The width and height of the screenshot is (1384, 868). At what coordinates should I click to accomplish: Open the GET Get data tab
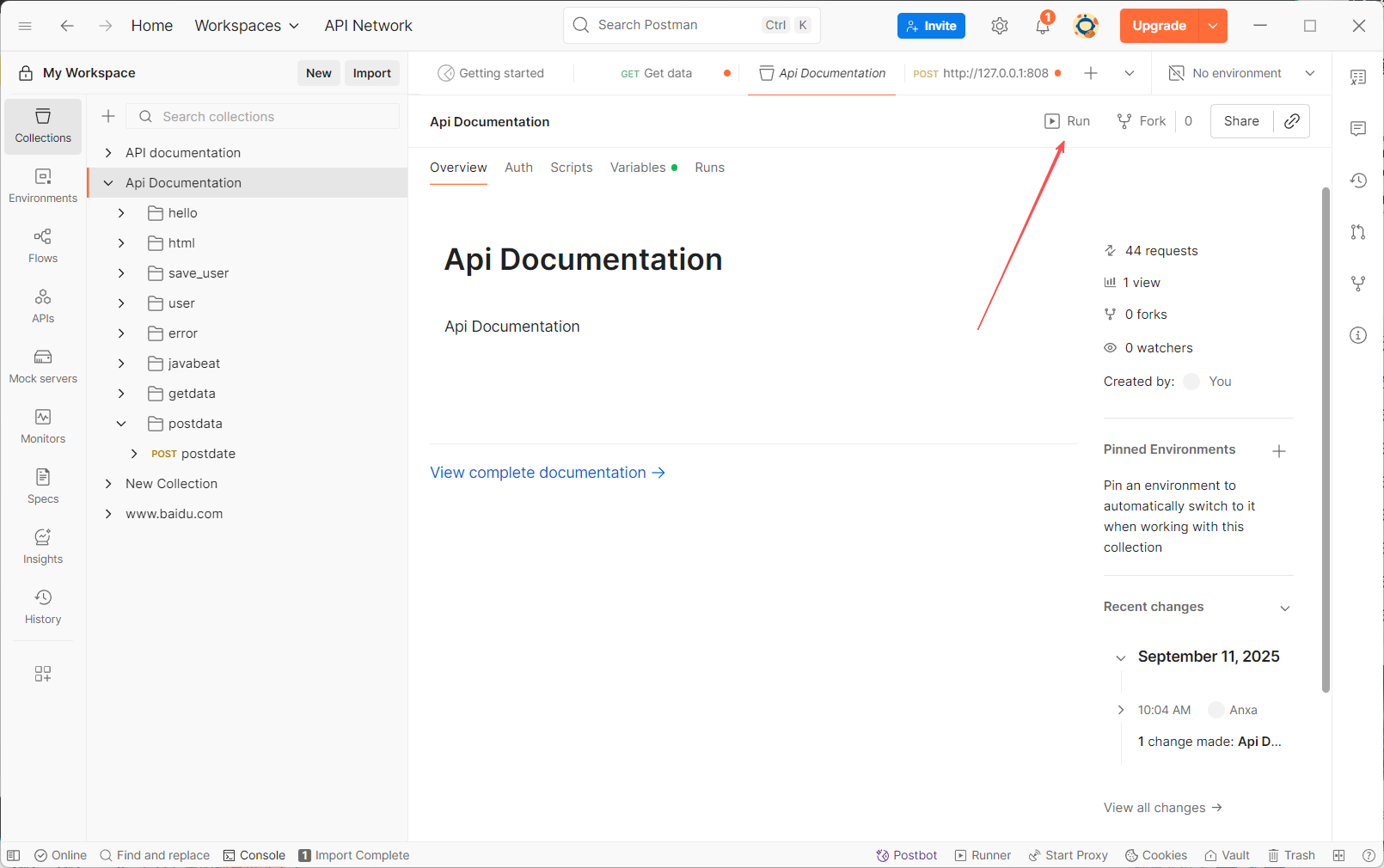pyautogui.click(x=656, y=73)
